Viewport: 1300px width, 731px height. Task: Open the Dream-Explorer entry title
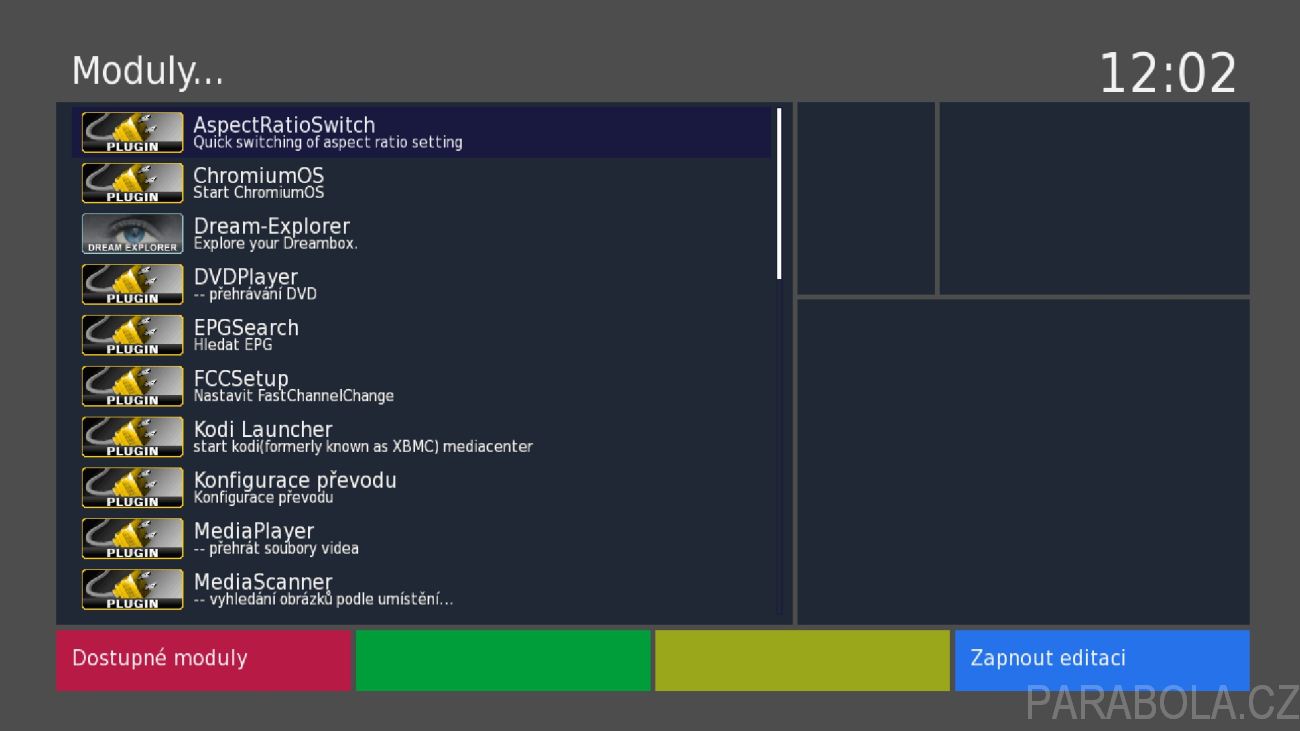[x=272, y=227]
